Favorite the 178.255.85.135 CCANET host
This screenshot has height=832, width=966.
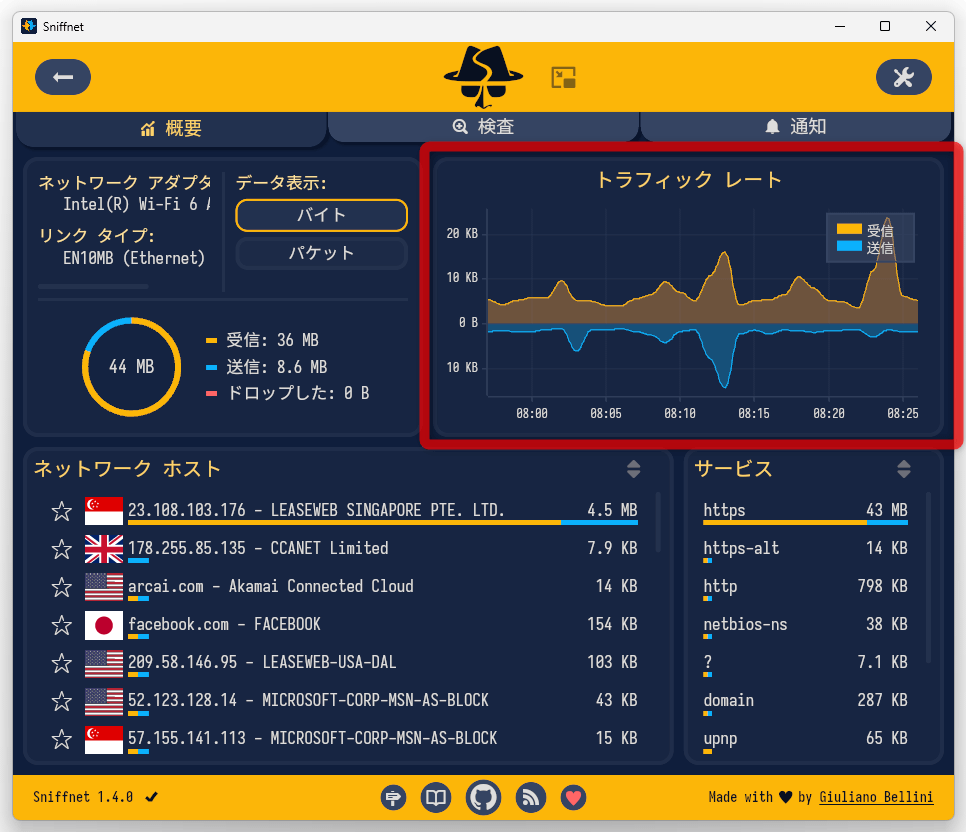62,549
